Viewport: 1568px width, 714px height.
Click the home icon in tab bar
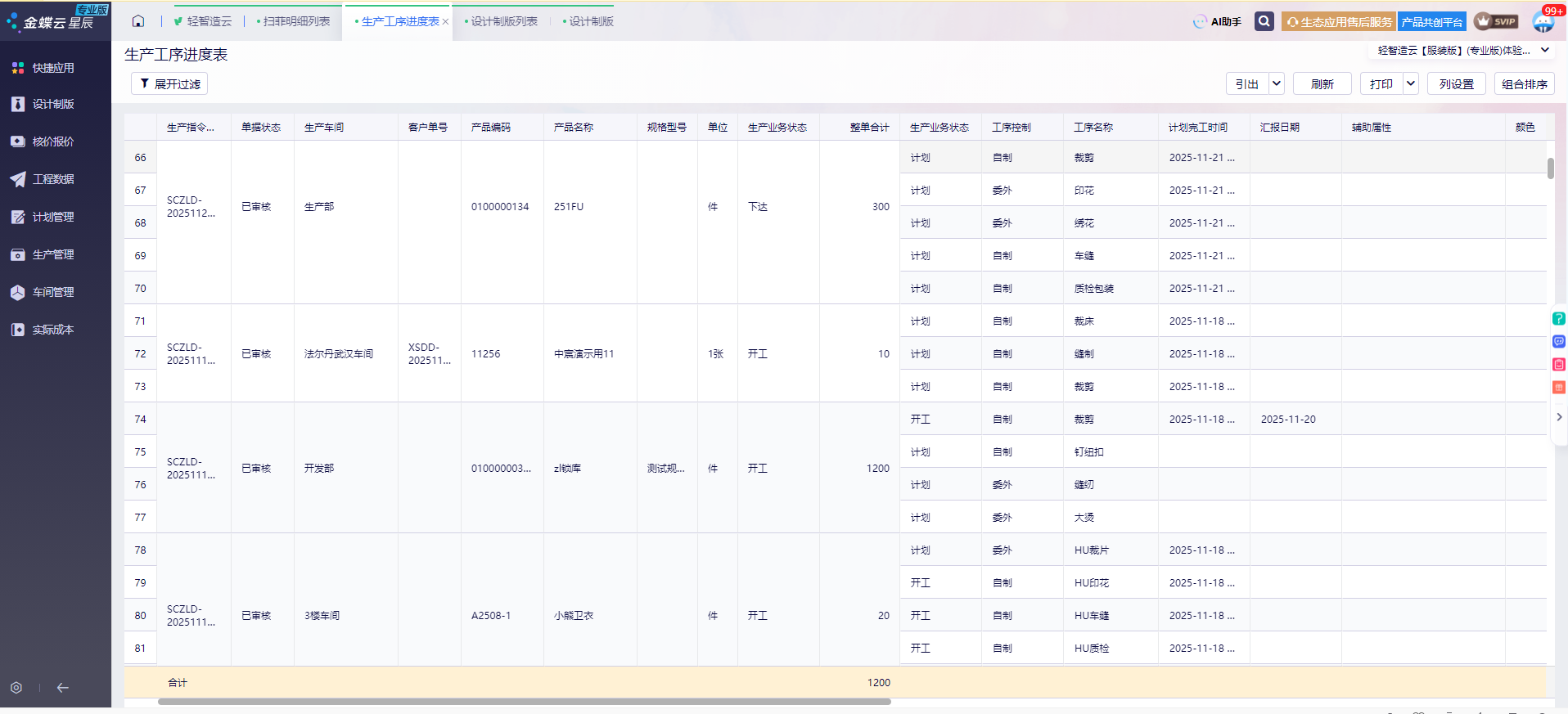coord(138,21)
